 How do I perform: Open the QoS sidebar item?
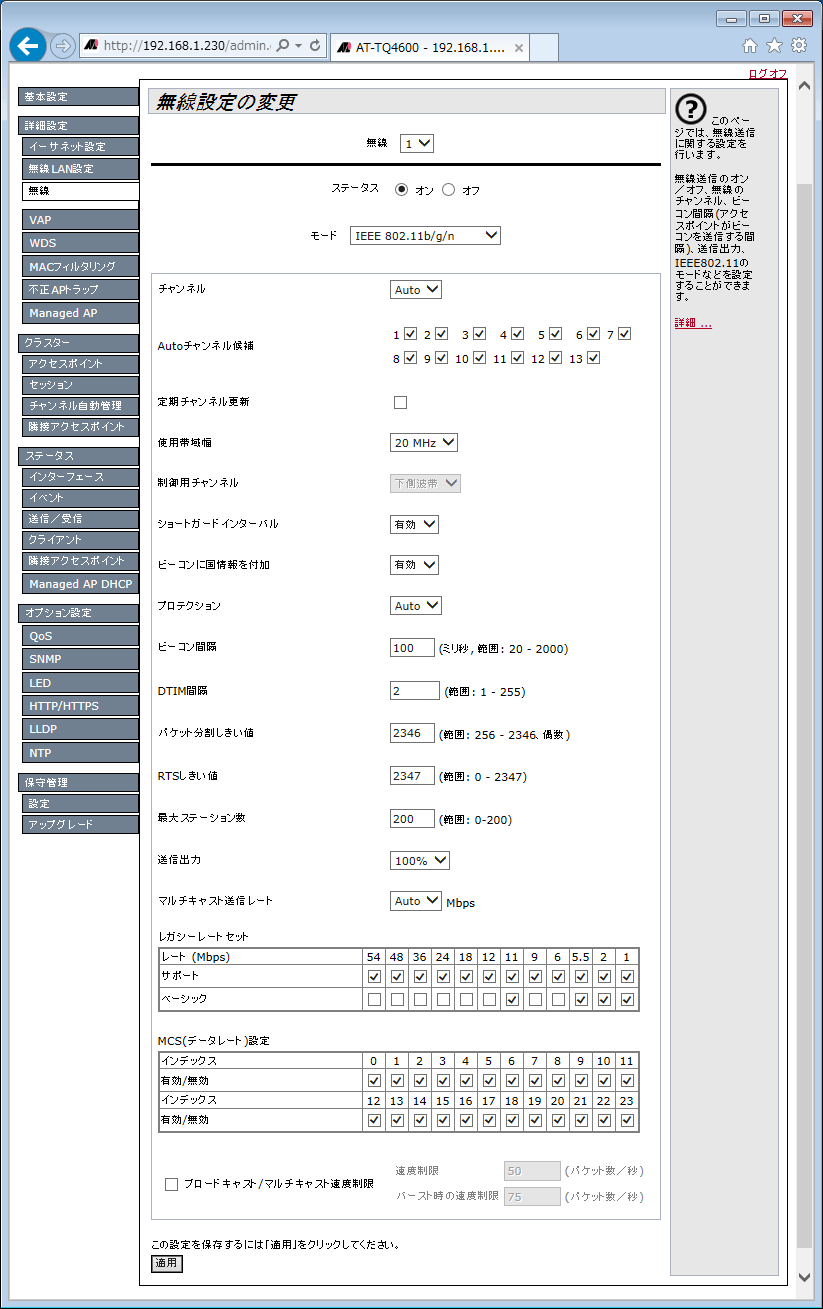click(80, 636)
